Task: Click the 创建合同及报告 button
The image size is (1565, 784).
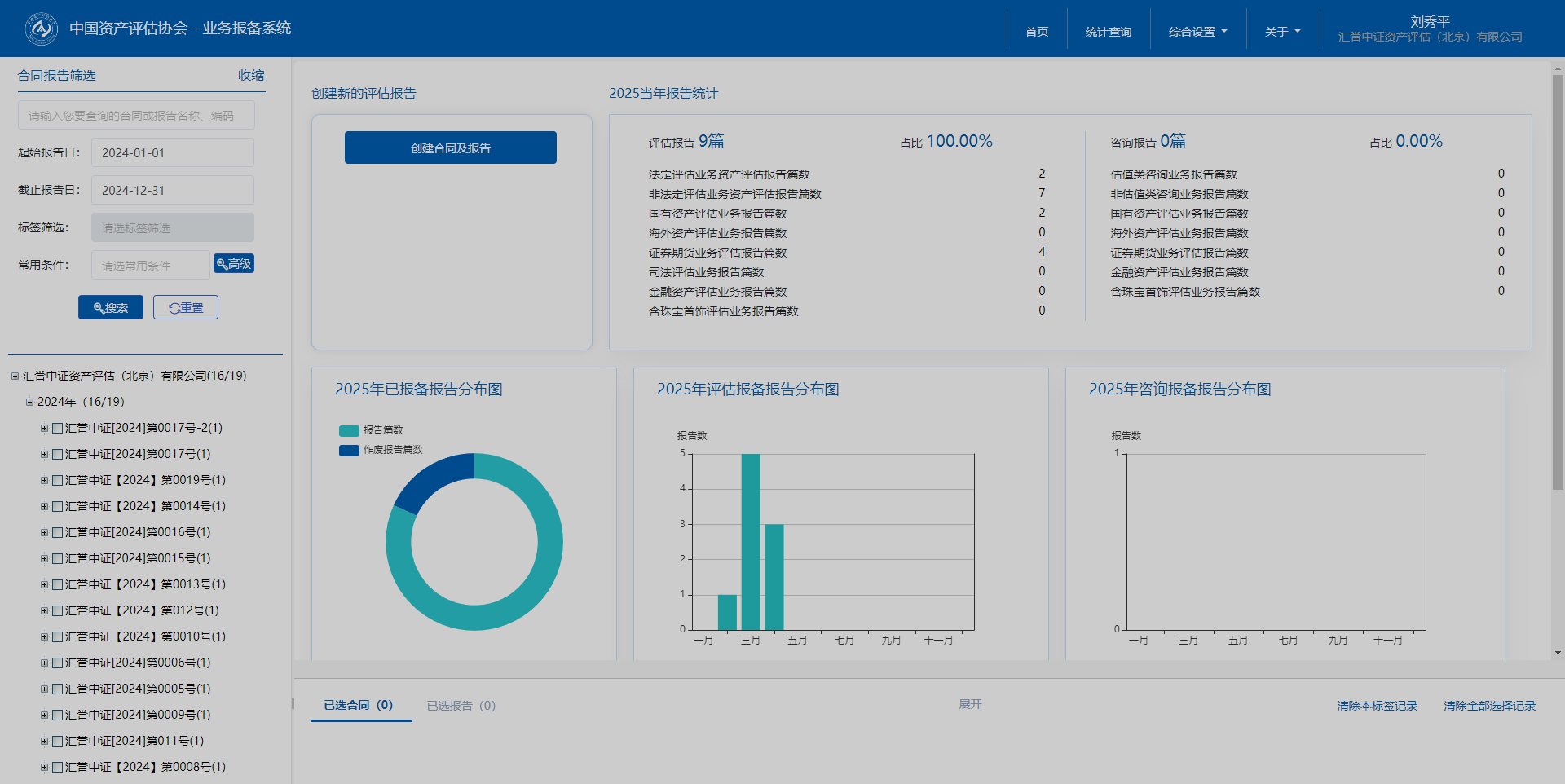Action: [x=450, y=148]
